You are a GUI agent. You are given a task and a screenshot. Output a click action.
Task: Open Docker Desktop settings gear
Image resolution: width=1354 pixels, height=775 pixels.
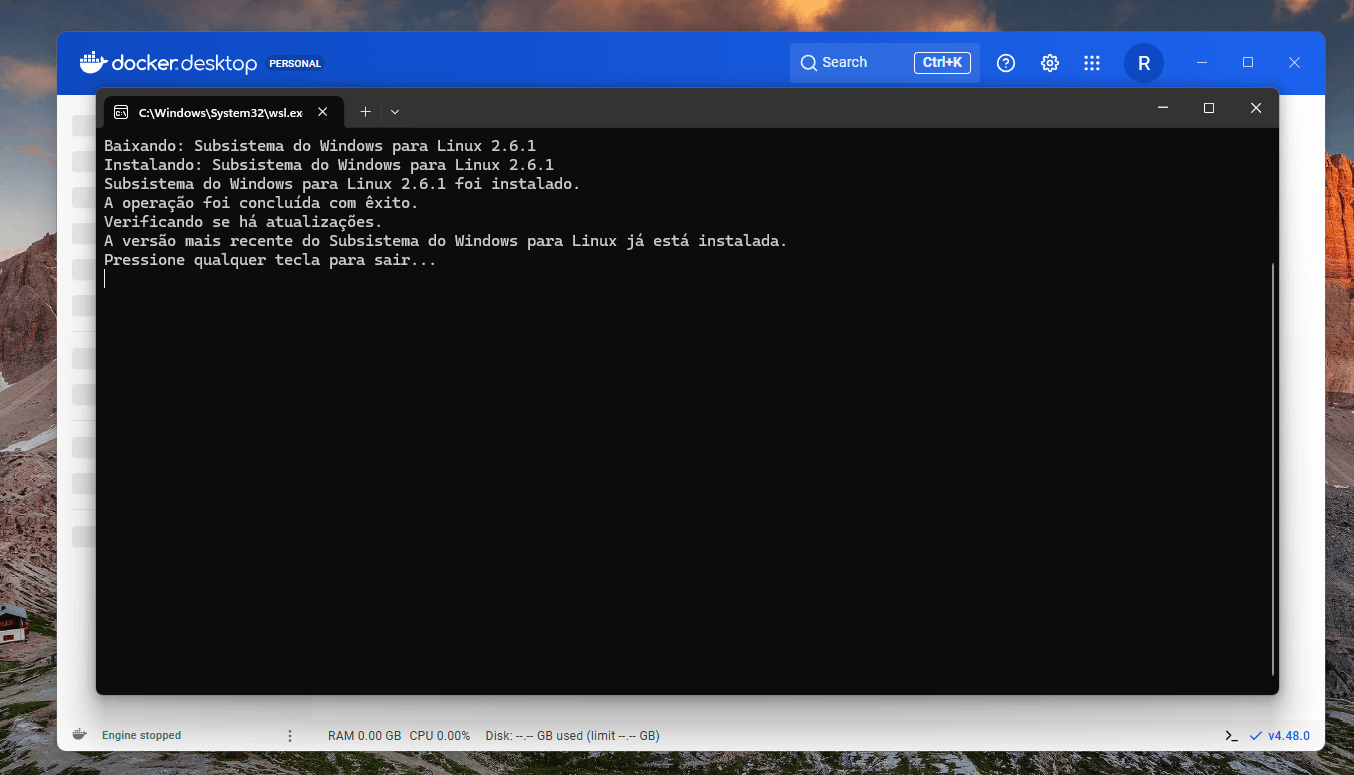point(1049,63)
